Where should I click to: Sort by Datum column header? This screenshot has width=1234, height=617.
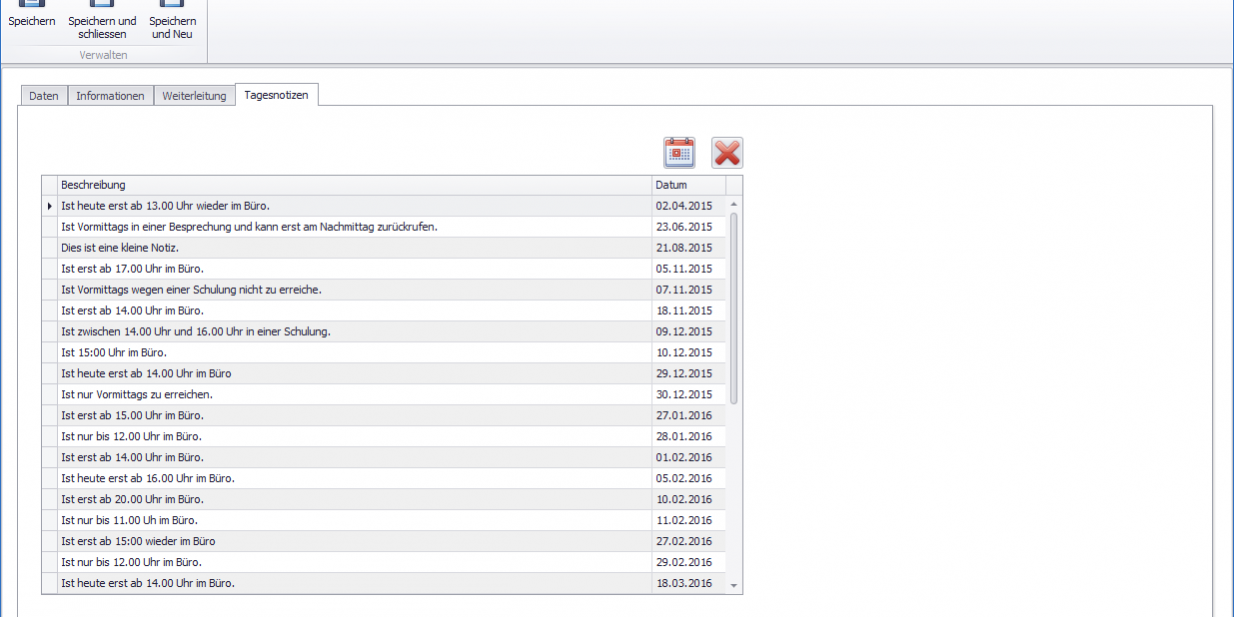pyautogui.click(x=688, y=185)
